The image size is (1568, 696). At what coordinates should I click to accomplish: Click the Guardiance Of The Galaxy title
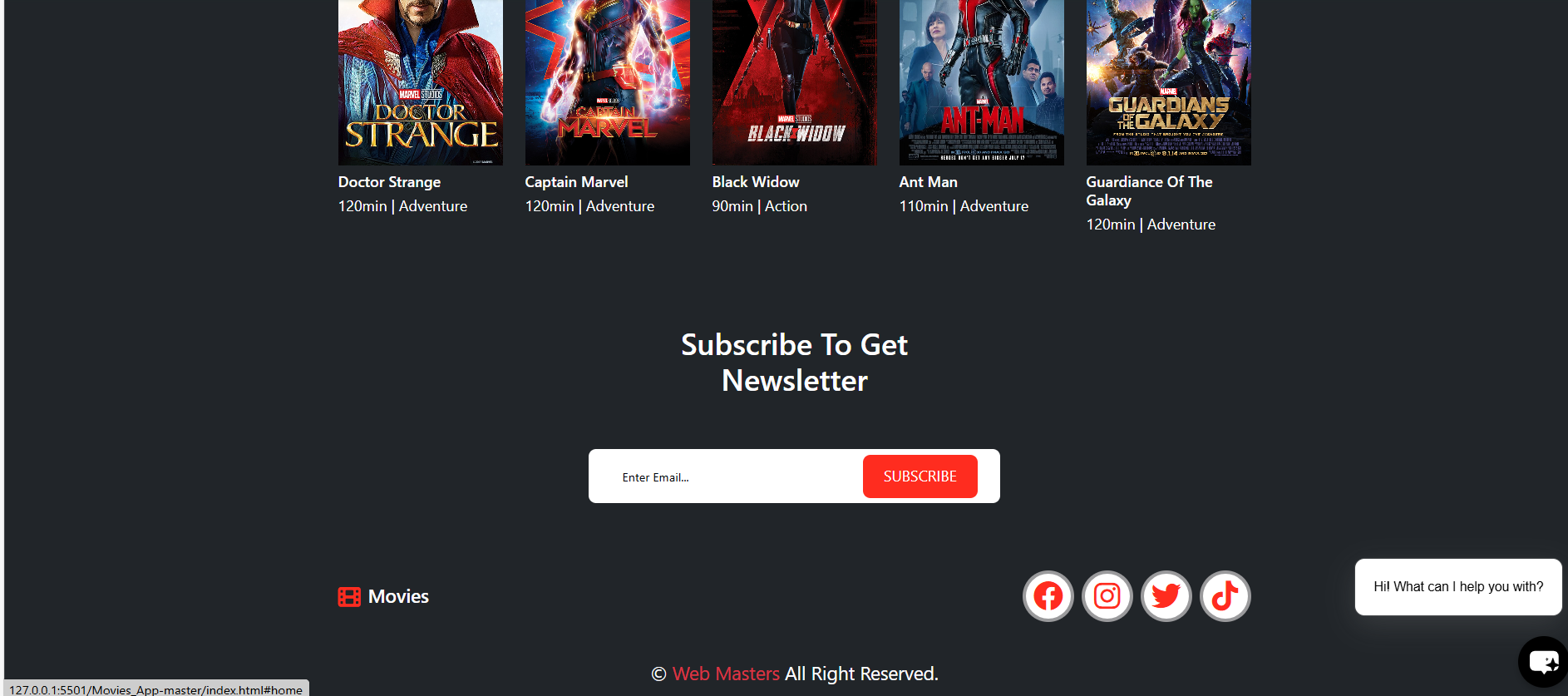[x=1149, y=191]
